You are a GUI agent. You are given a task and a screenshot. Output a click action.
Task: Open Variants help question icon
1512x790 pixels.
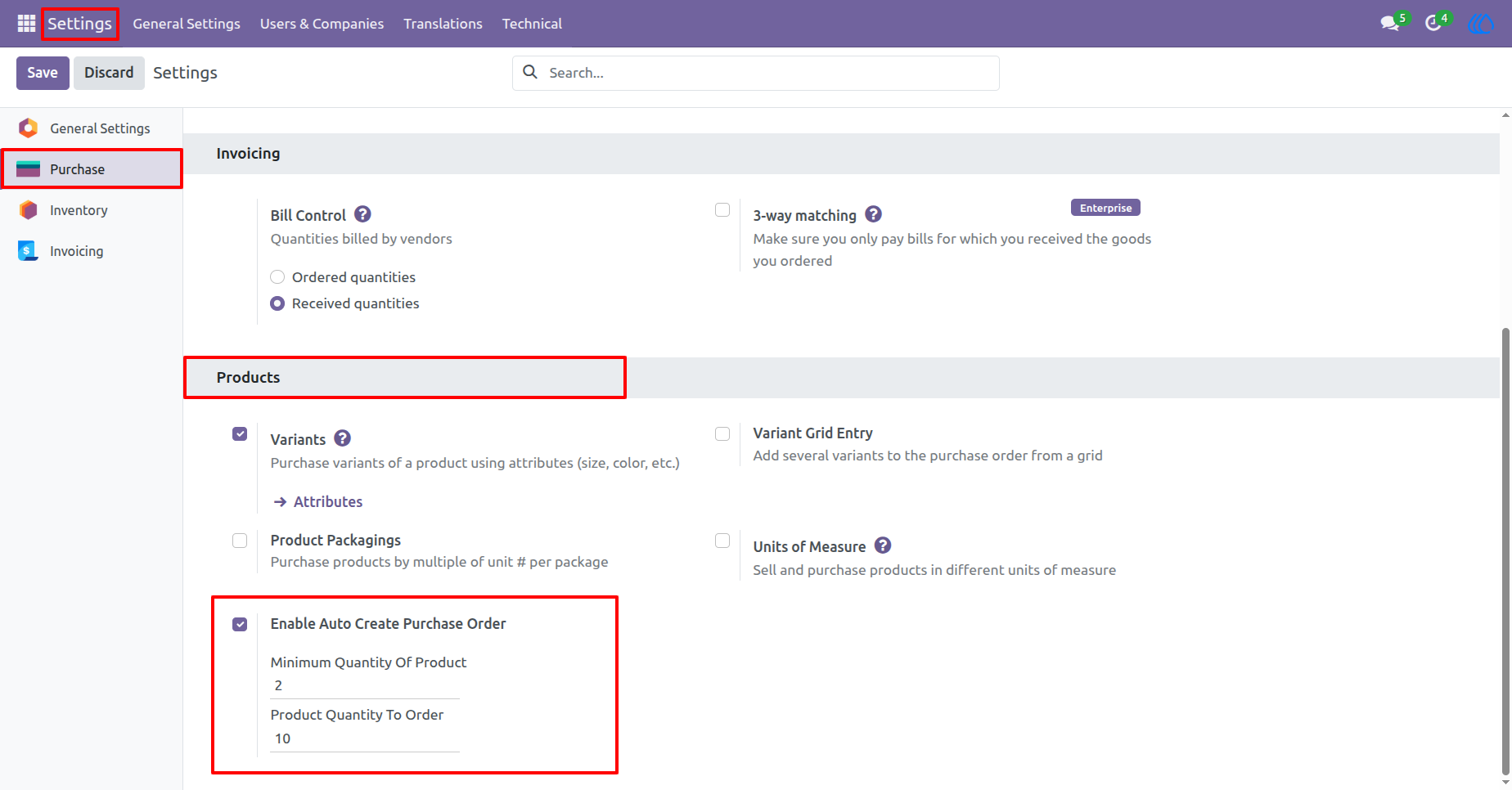343,438
